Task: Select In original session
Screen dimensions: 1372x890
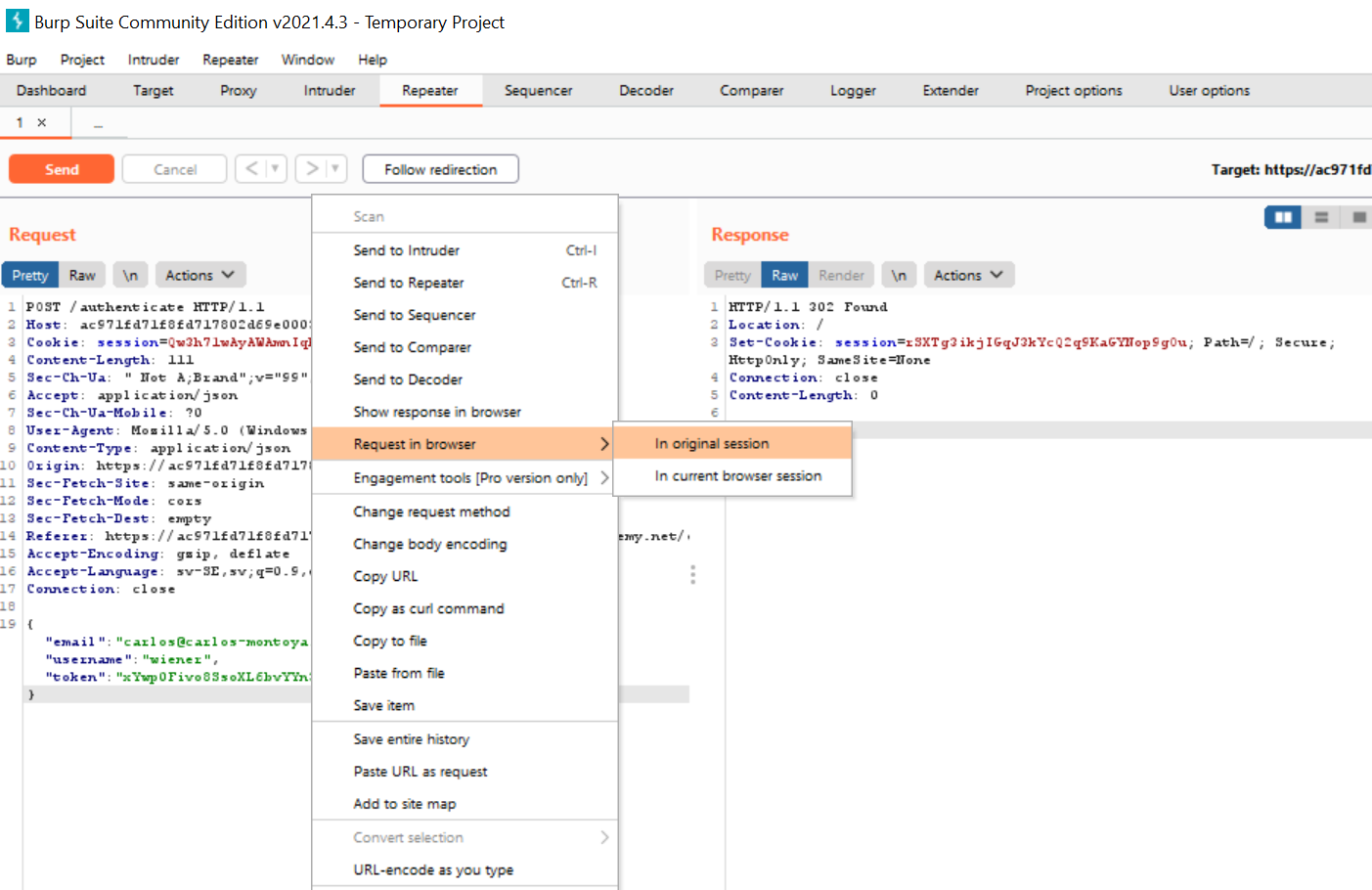Action: (x=732, y=443)
